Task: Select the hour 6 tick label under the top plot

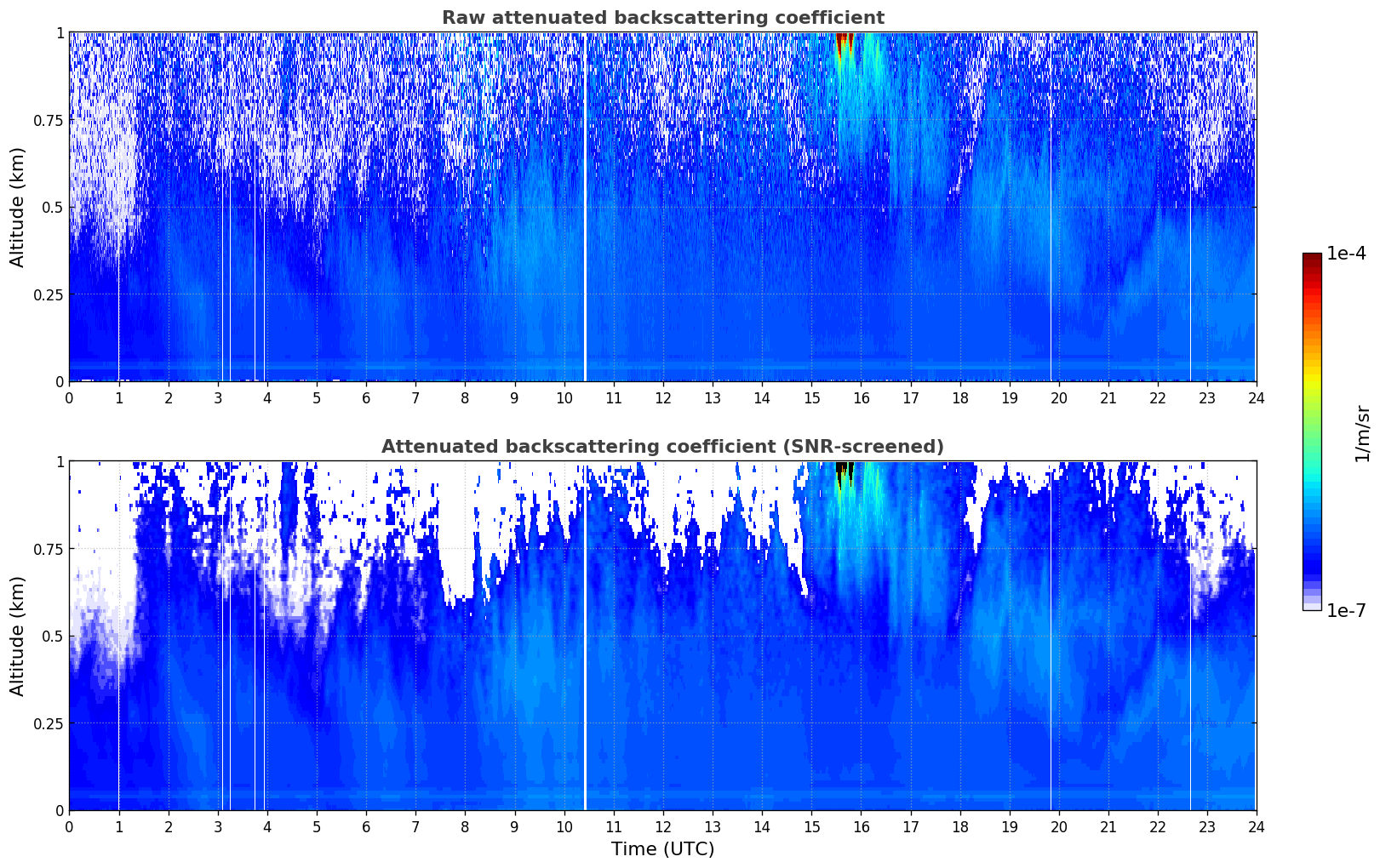Action: [366, 397]
